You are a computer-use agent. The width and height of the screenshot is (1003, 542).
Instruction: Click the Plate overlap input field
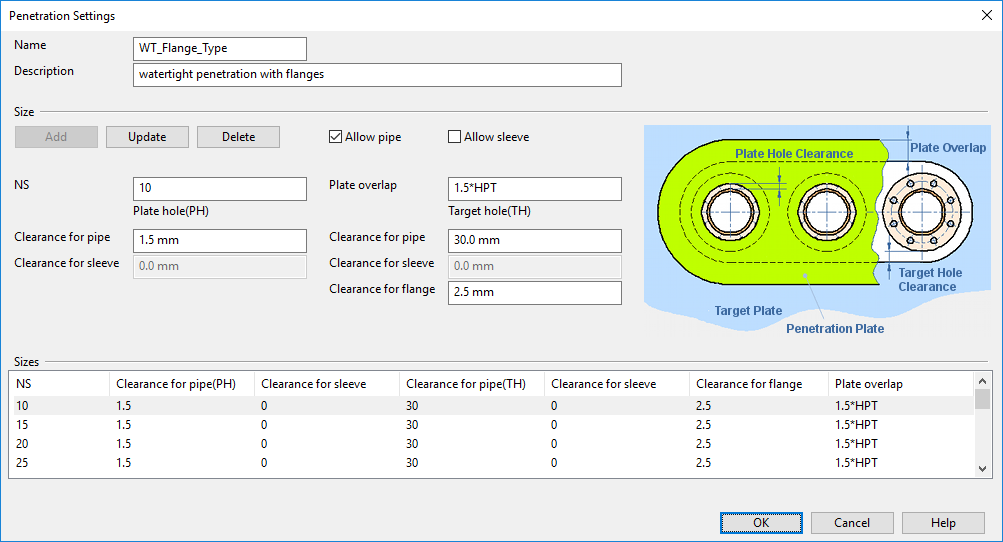pyautogui.click(x=535, y=189)
